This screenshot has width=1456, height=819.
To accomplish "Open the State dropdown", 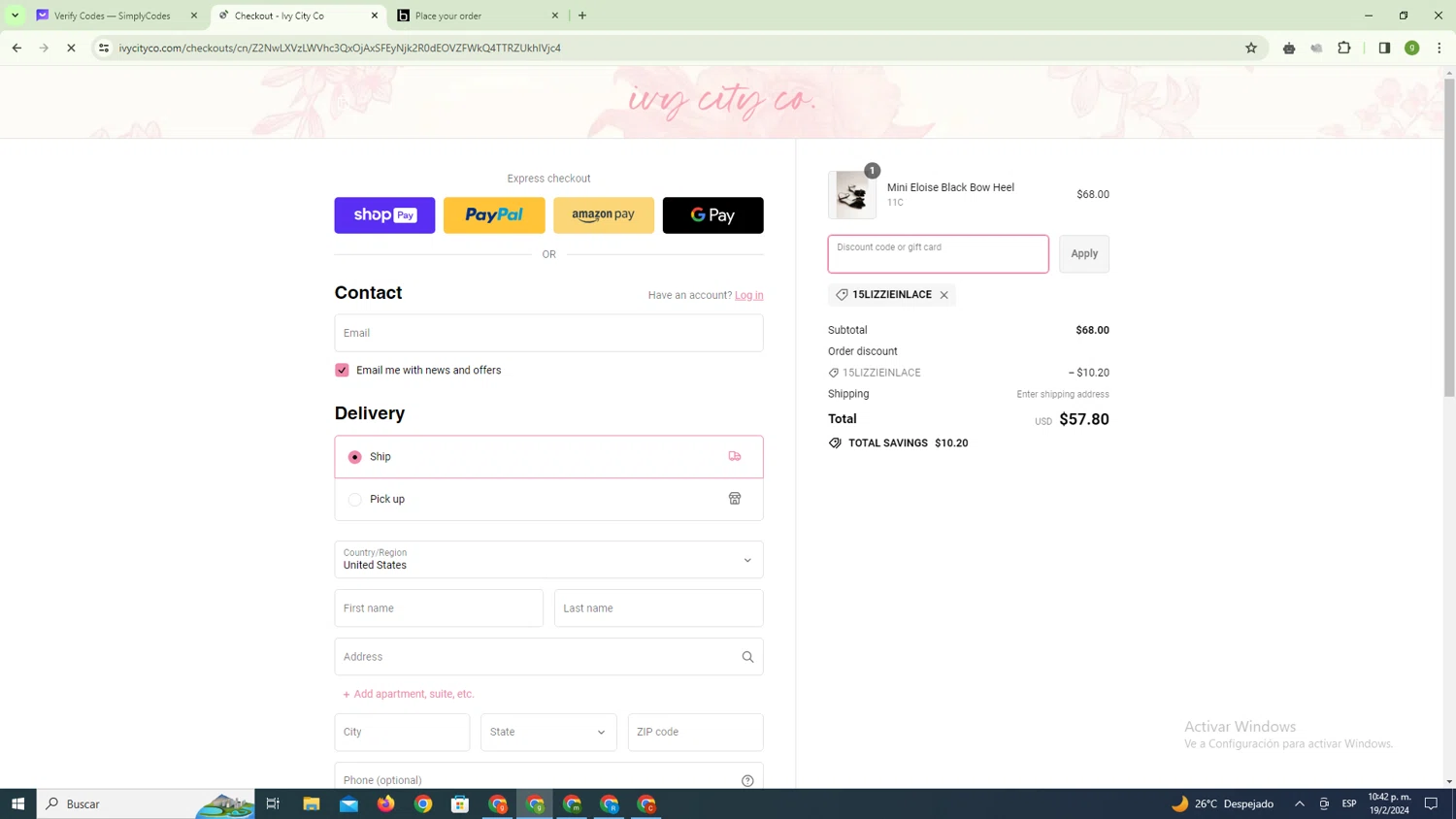I will pos(548,733).
